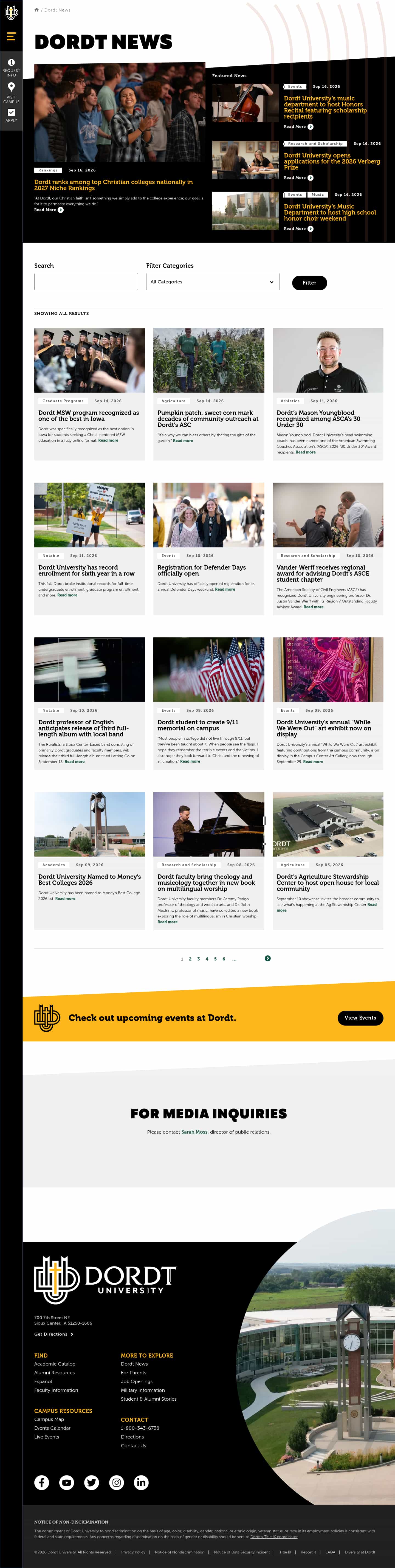Open Dordt's Twitter icon
The image size is (395, 1568).
[x=91, y=1482]
